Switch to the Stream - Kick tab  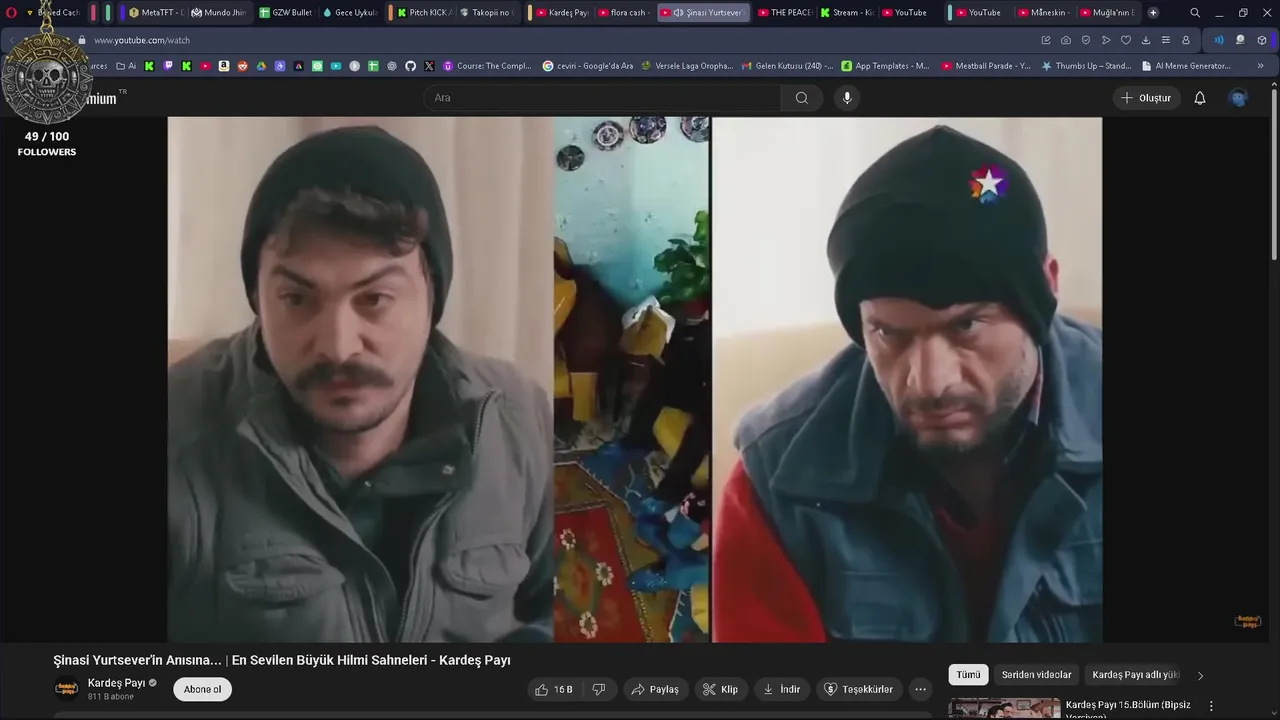click(847, 13)
